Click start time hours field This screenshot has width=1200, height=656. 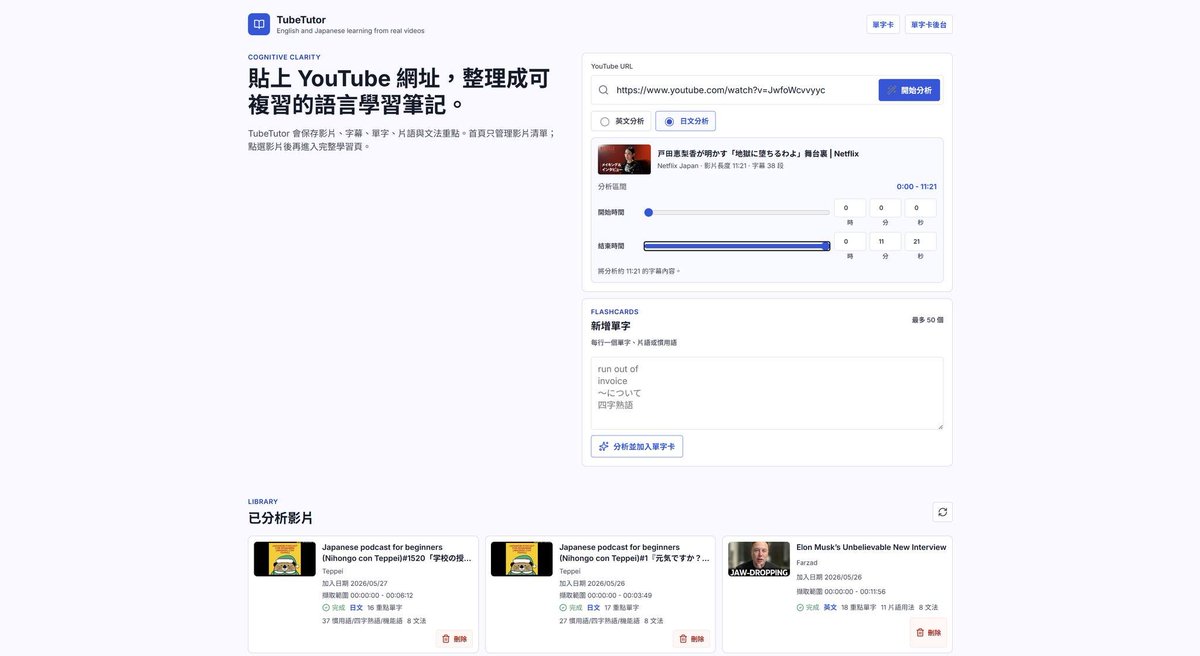[850, 208]
